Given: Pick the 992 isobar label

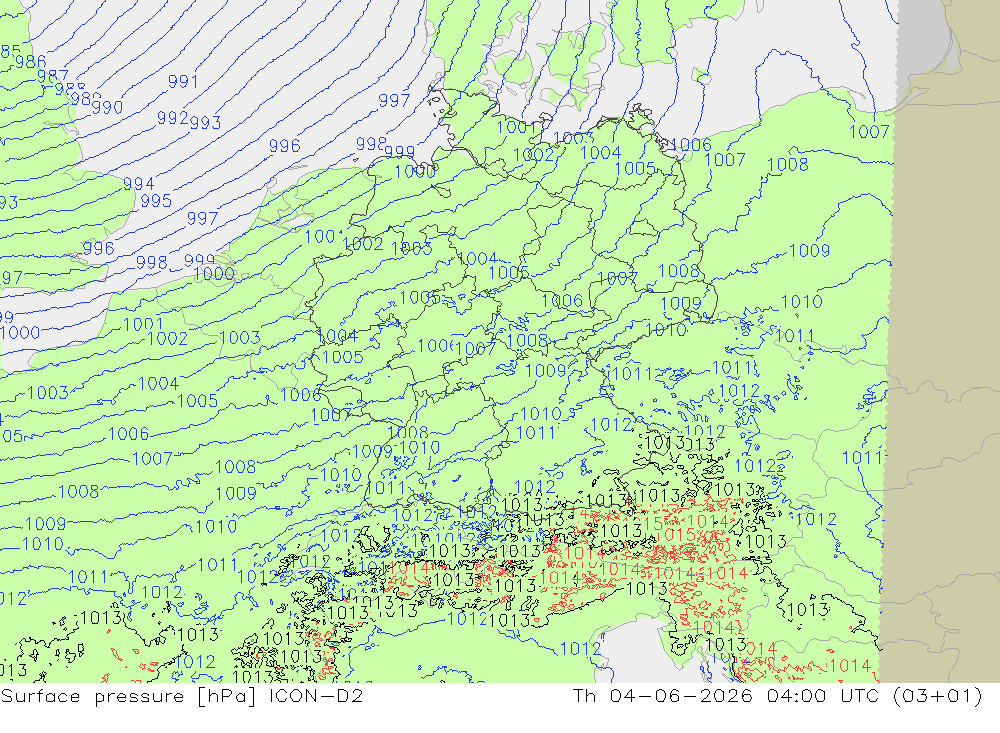Looking at the screenshot, I should point(172,118).
